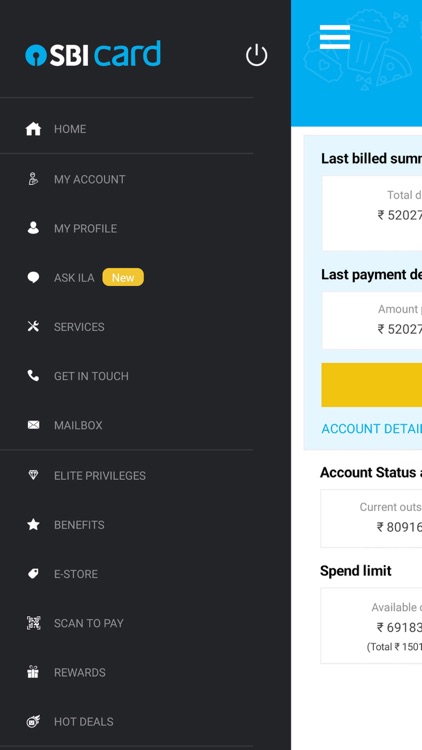Tap the Available credit spend limit card

[x=371, y=626]
